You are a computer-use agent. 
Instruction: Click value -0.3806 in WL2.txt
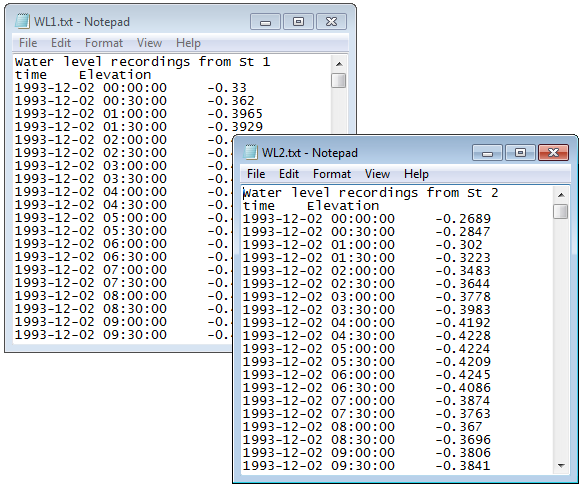(x=463, y=453)
